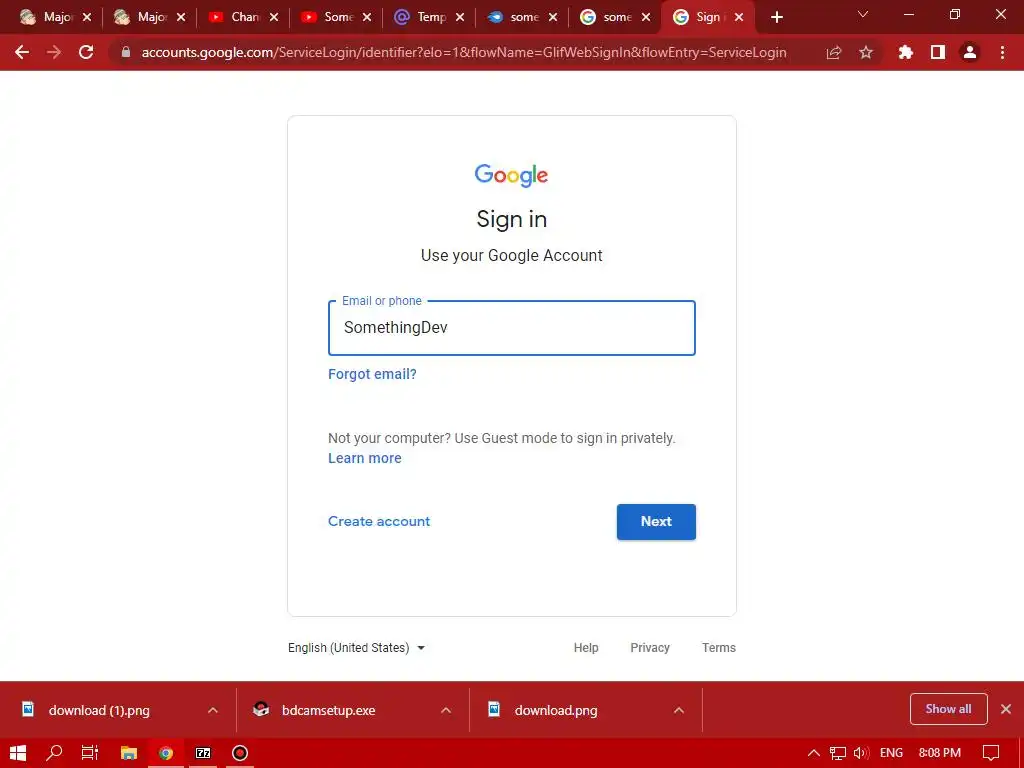Click the Email or phone field

pos(511,328)
